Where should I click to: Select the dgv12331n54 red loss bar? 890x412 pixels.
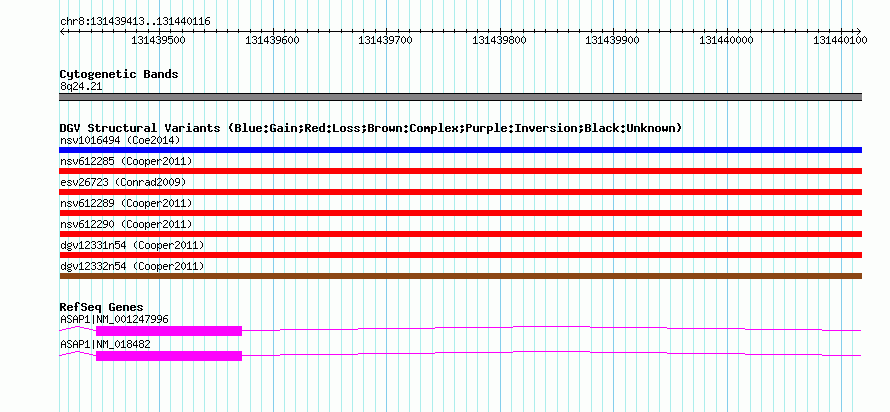tap(460, 255)
